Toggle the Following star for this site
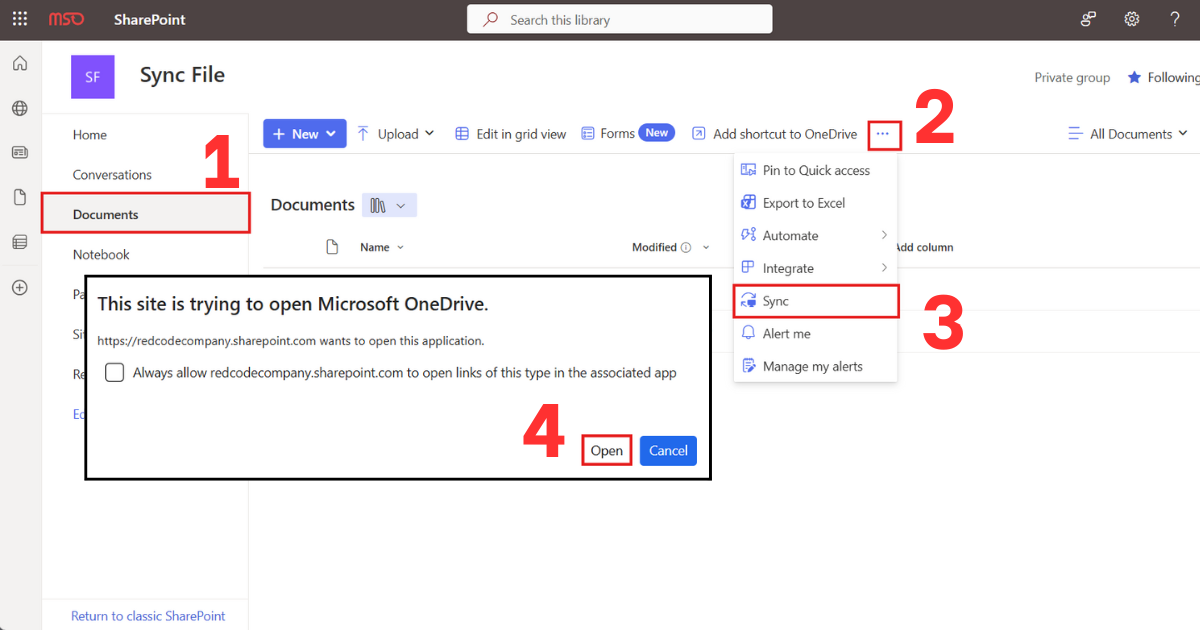Viewport: 1200px width, 630px height. [x=1136, y=77]
